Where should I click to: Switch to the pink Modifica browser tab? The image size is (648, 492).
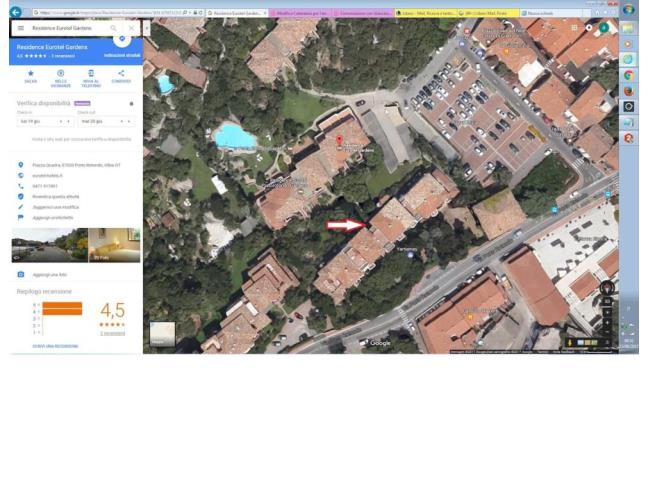(x=300, y=13)
